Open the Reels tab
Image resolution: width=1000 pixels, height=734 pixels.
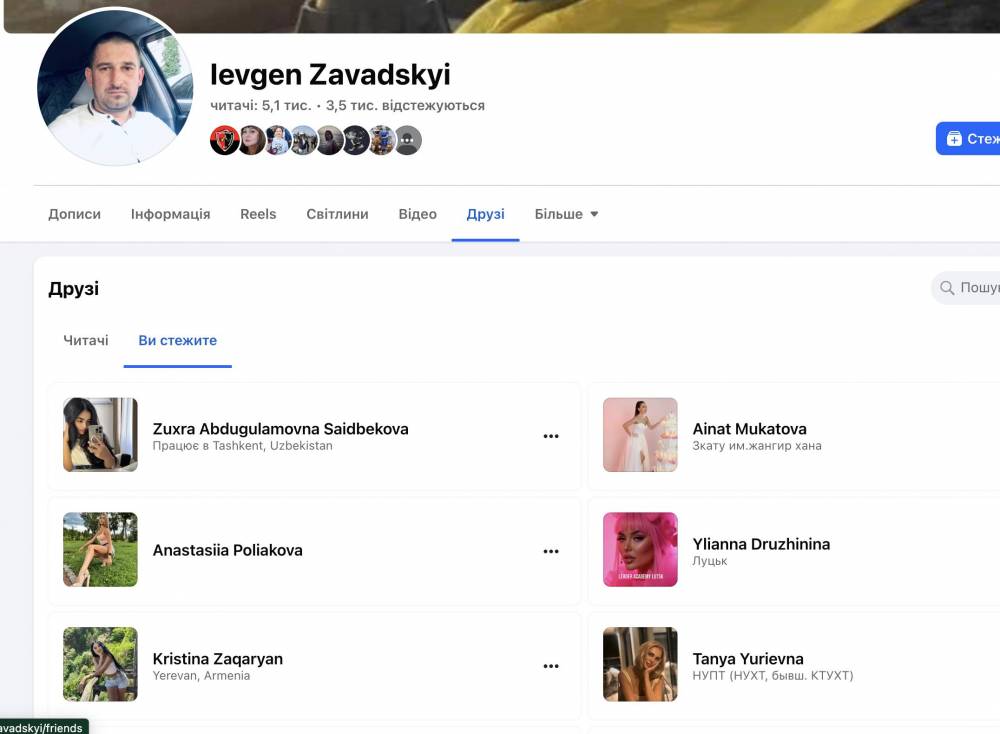coord(258,214)
